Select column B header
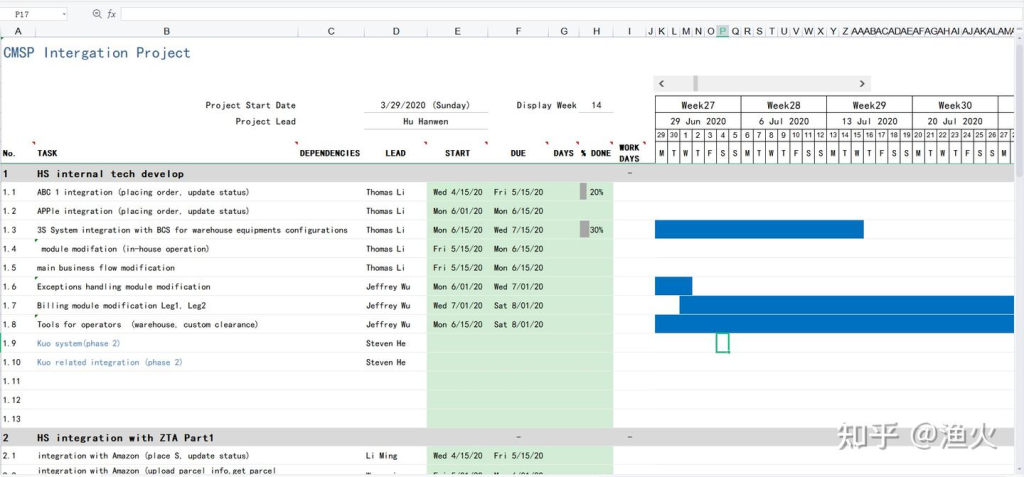1024x477 pixels. [166, 31]
